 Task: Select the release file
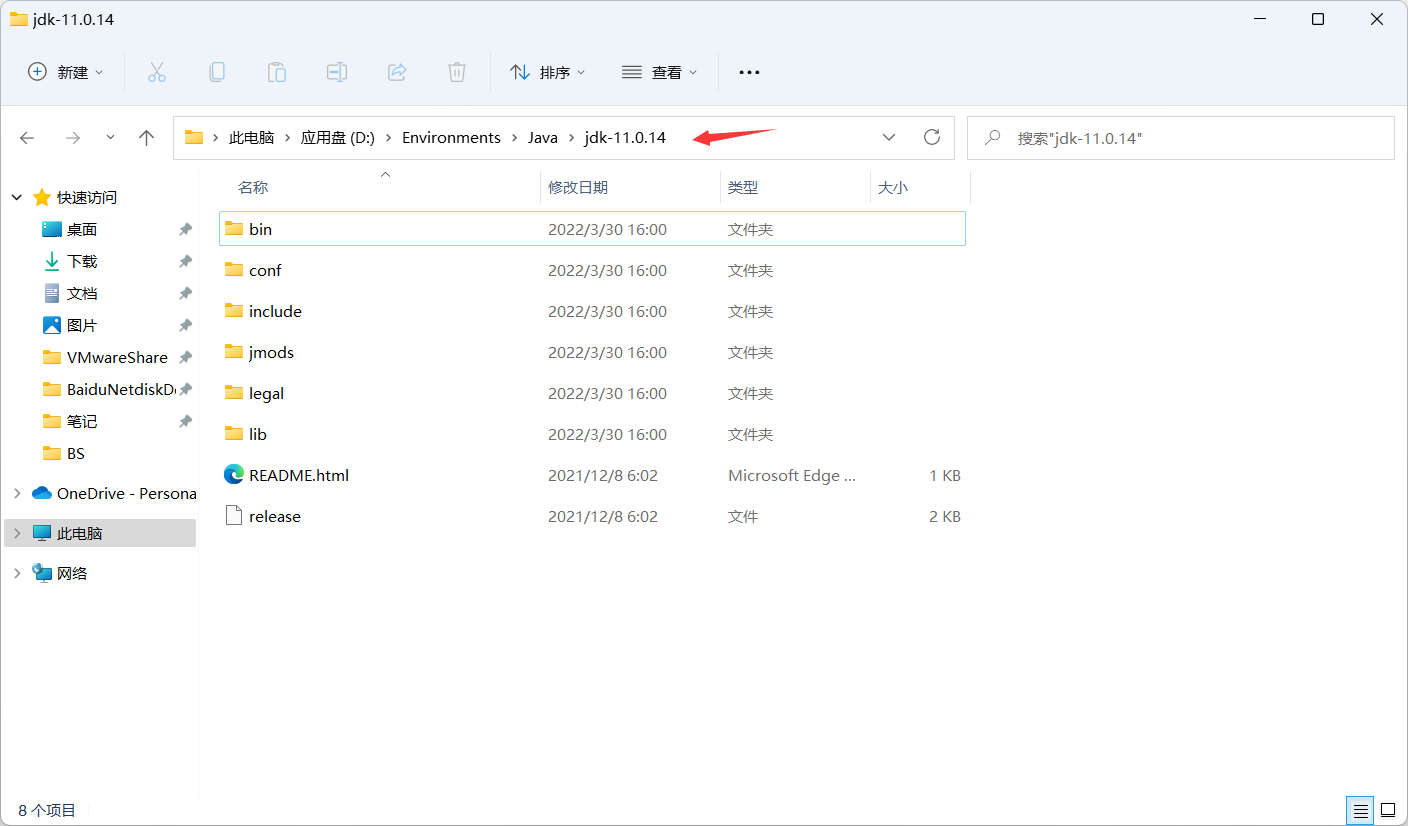[592, 516]
